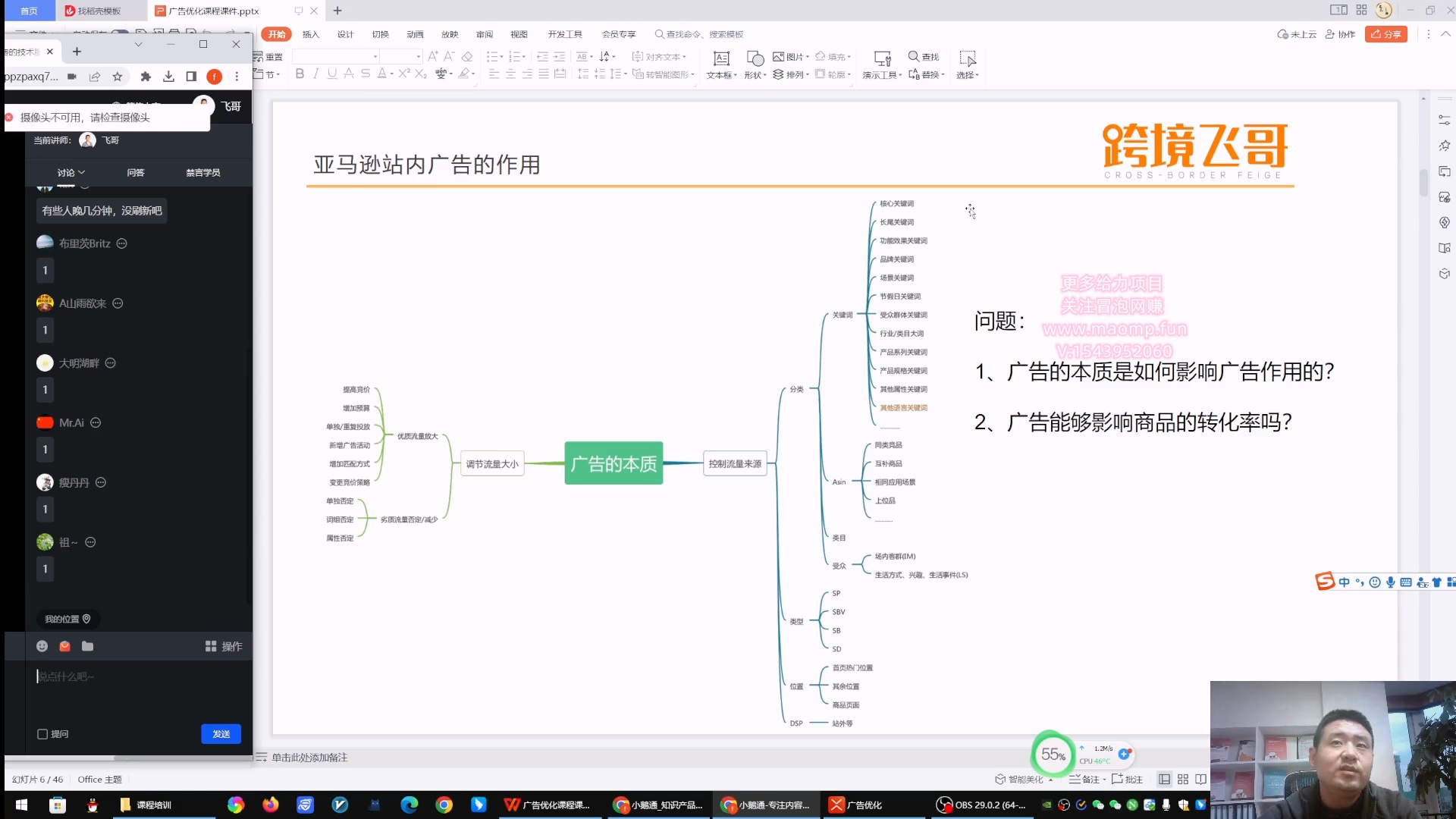Center the paragraph text
Viewport: 1456px width, 819px height.
(x=510, y=74)
